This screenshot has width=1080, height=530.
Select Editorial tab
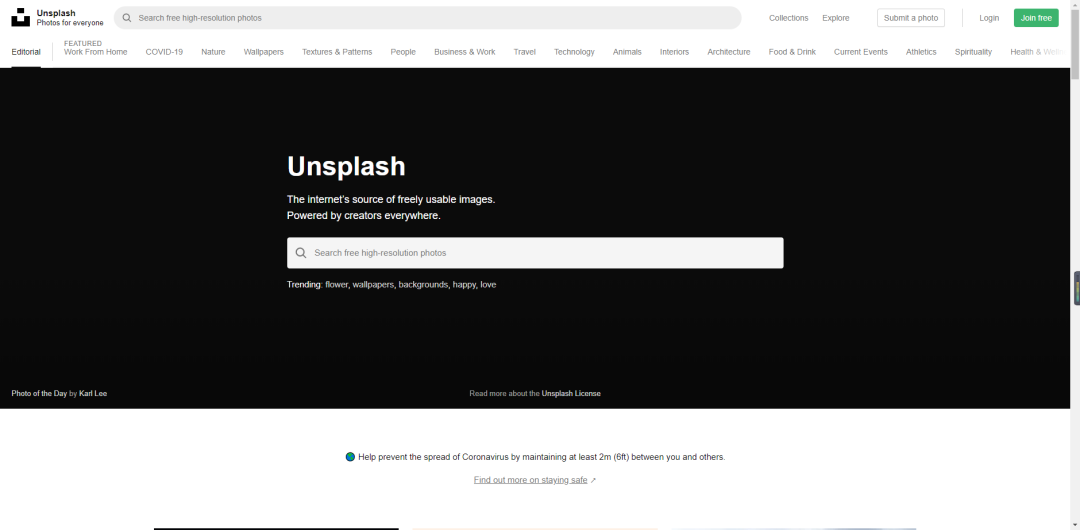pyautogui.click(x=26, y=52)
